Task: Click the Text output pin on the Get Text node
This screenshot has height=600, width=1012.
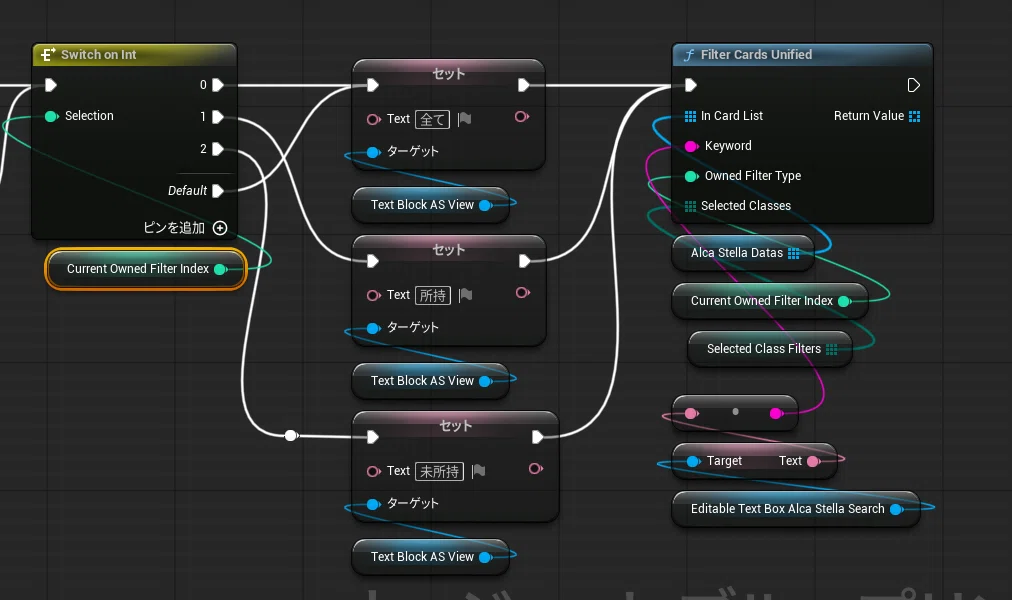Action: tap(813, 461)
